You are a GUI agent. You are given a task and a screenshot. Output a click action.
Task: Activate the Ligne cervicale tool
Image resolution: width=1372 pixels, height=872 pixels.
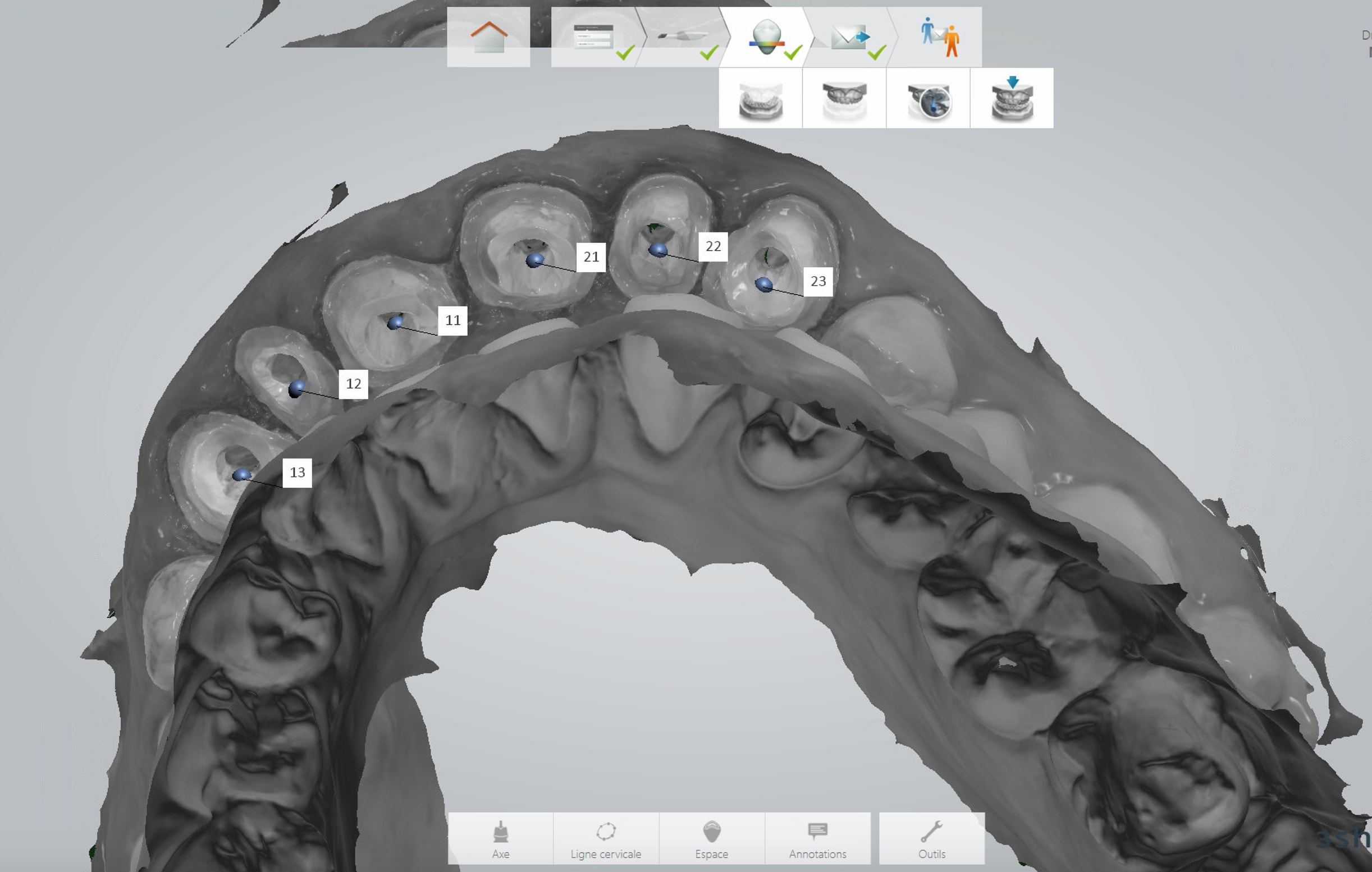[606, 838]
